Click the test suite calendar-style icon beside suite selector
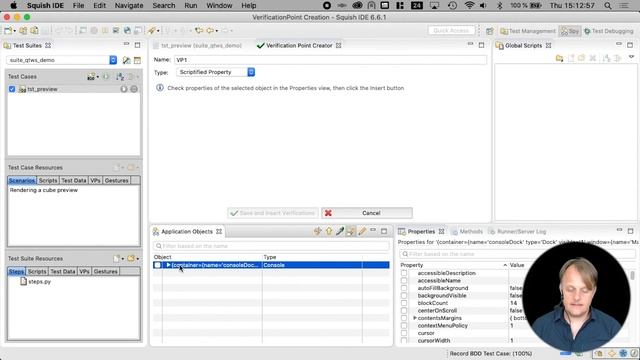Image resolution: width=640 pixels, height=360 pixels. (137, 60)
